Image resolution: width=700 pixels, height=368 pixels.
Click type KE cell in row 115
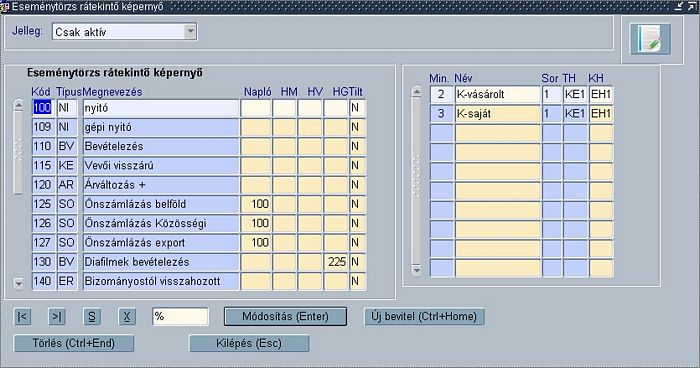(67, 165)
